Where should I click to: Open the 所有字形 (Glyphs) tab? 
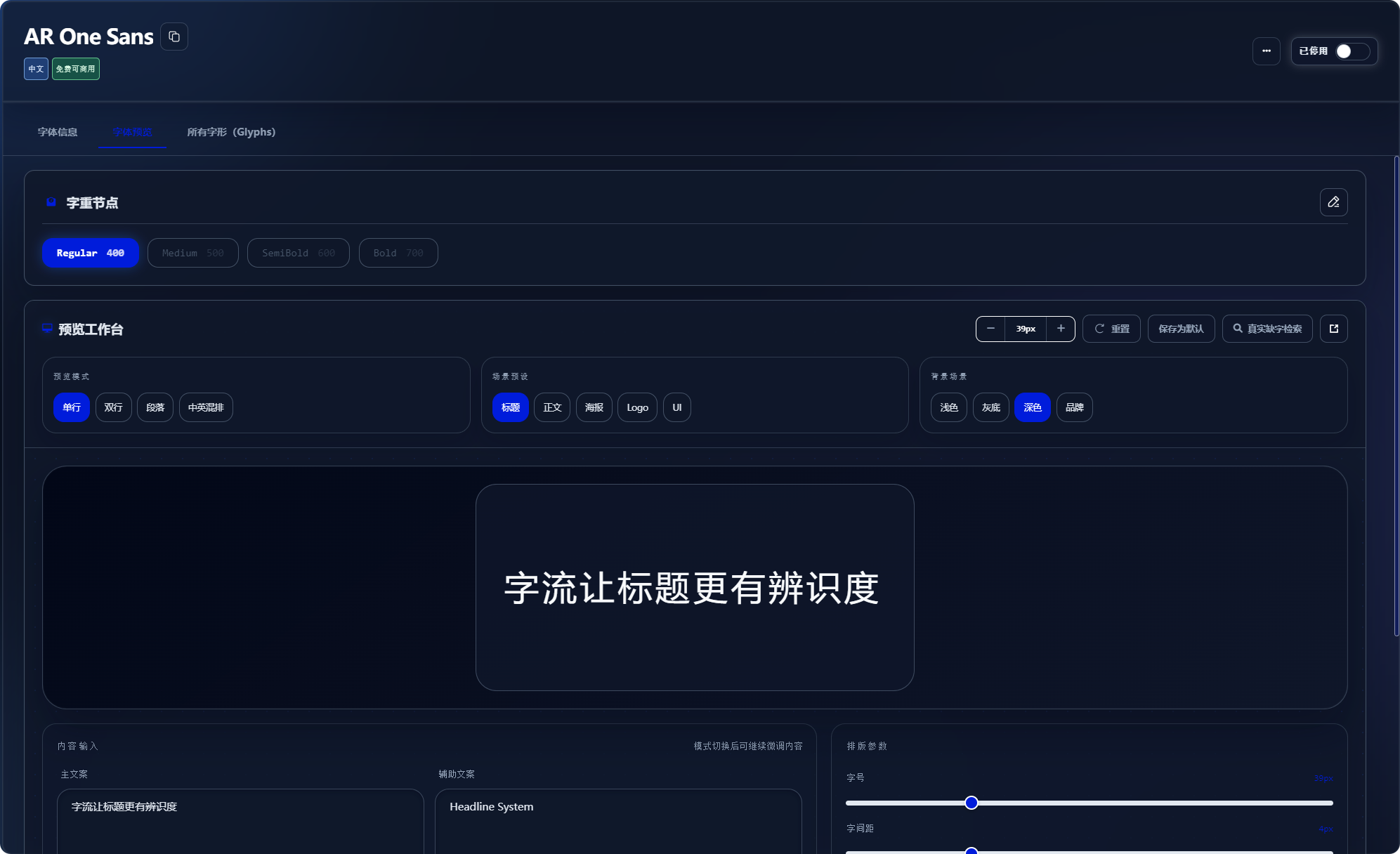pyautogui.click(x=231, y=132)
